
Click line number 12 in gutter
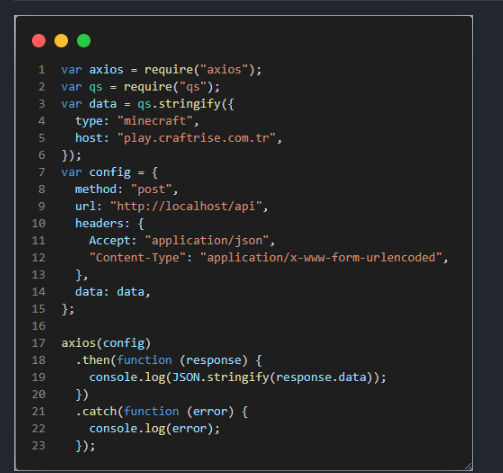pos(39,258)
